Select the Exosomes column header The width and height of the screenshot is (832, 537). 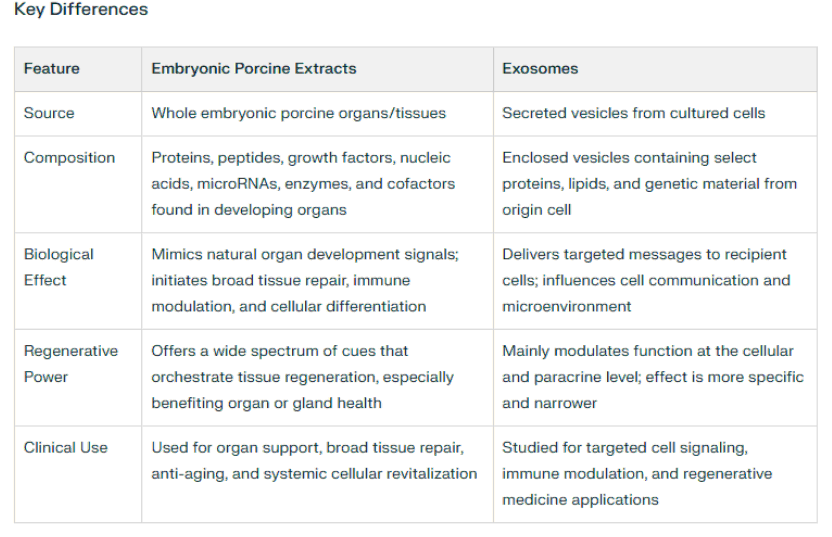[540, 69]
